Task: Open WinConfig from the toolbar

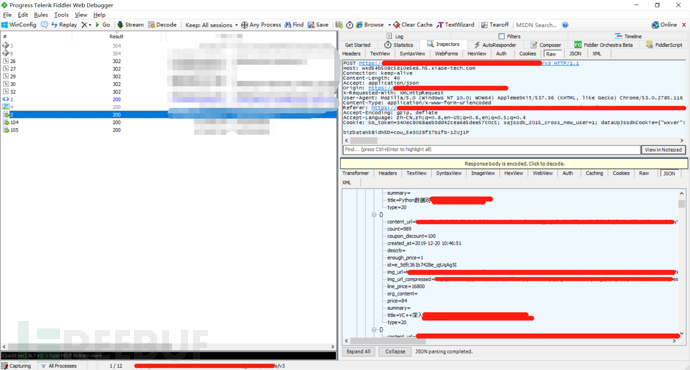Action: [19, 25]
